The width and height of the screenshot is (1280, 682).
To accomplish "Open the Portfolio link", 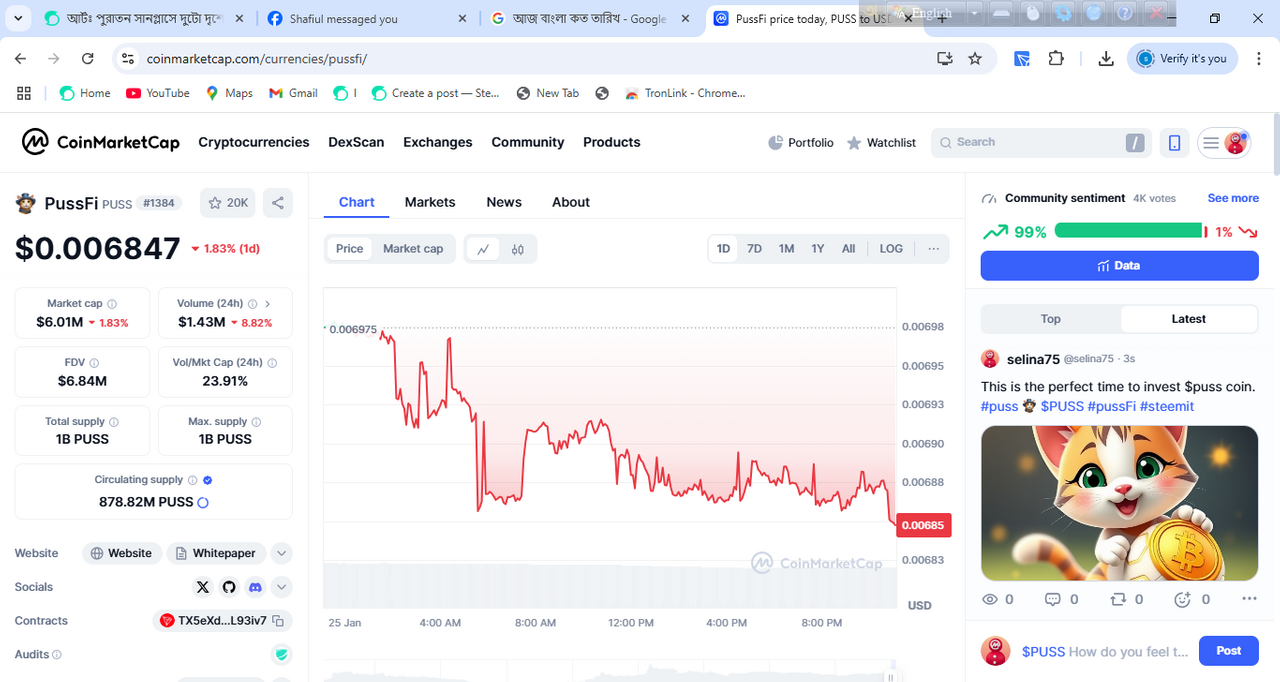I will point(801,143).
